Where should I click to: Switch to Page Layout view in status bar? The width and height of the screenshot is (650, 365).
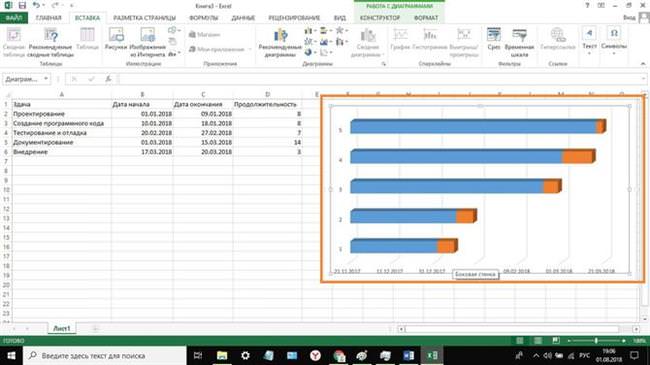pos(538,341)
